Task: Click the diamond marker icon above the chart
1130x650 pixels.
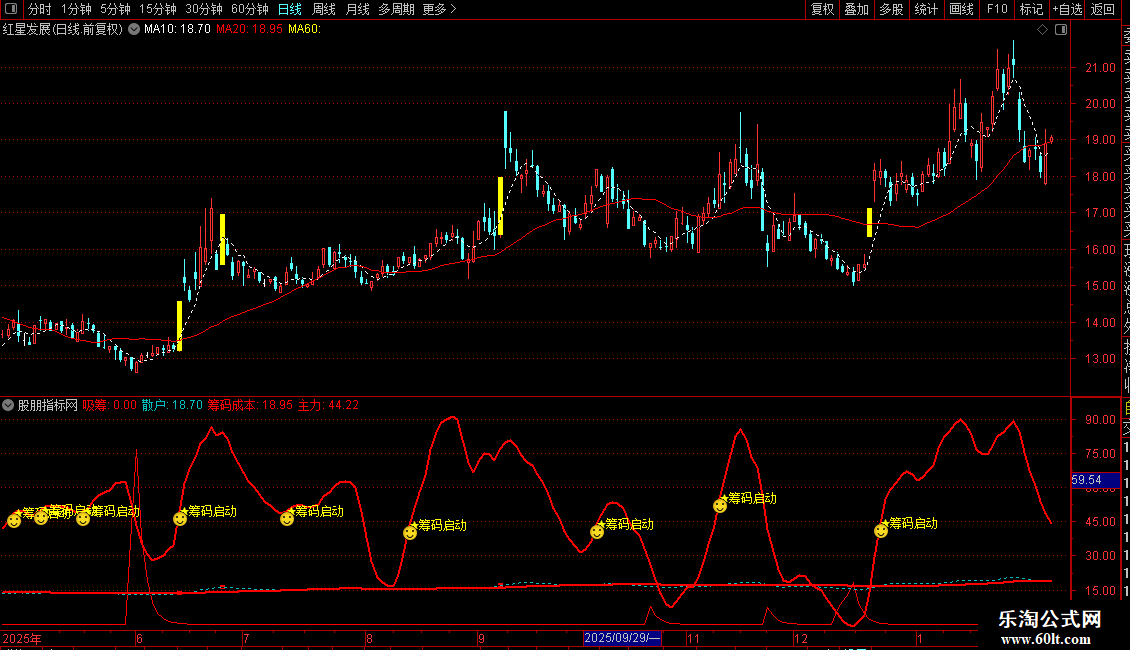Action: (1042, 30)
